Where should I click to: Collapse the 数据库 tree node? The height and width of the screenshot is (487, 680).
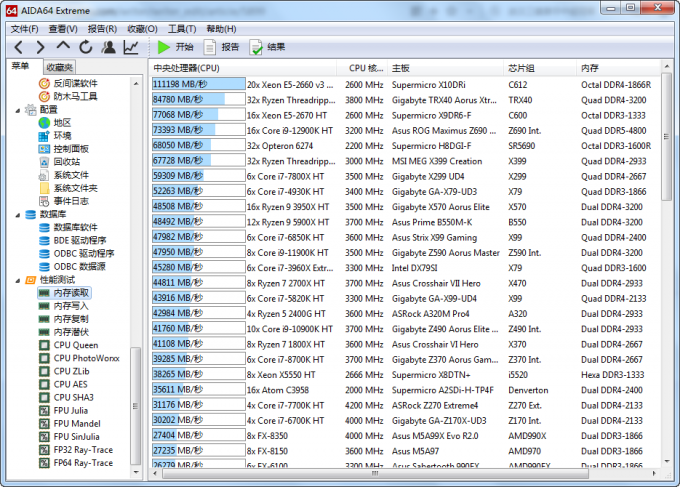pyautogui.click(x=18, y=214)
